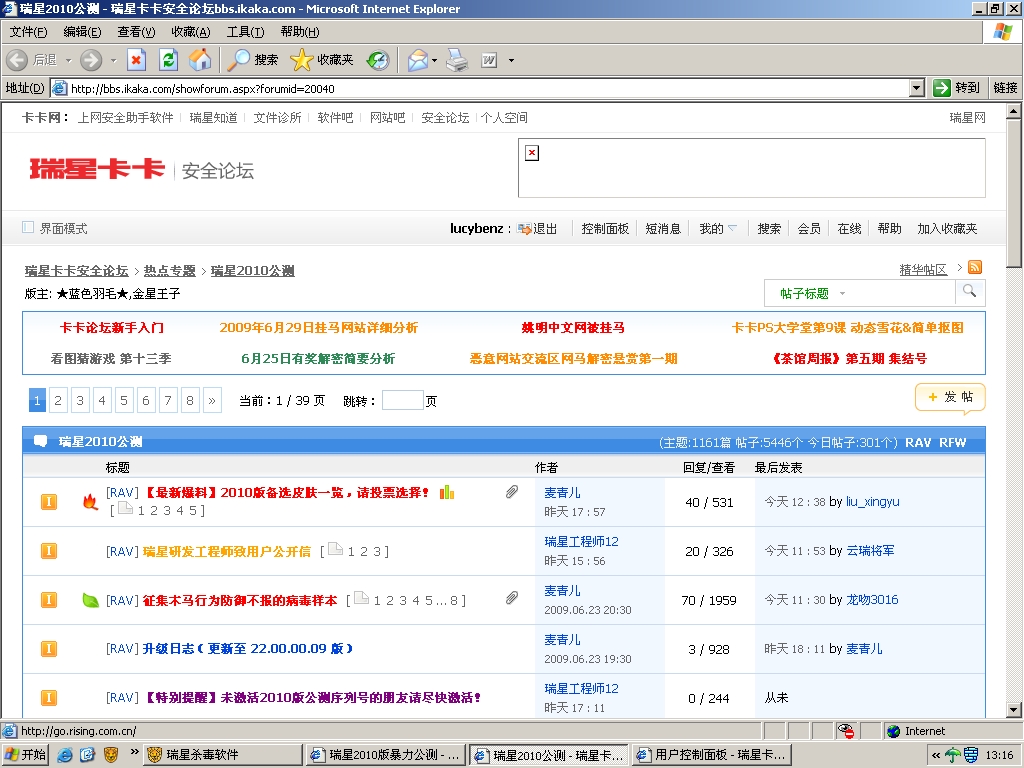The height and width of the screenshot is (768, 1024).
Task: Open the RSS feed icon
Action: pyautogui.click(x=975, y=268)
